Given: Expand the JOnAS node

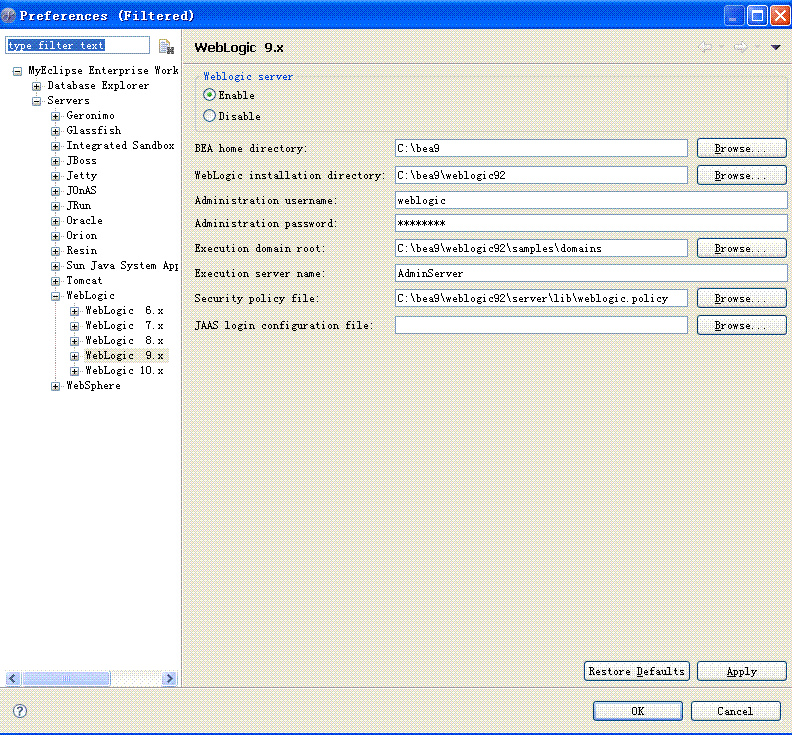Looking at the screenshot, I should tap(56, 191).
